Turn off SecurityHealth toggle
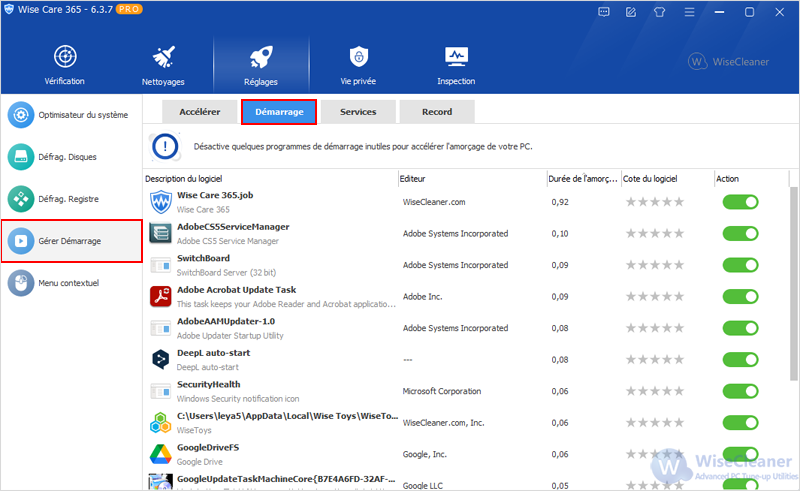800x491 pixels. [x=740, y=391]
